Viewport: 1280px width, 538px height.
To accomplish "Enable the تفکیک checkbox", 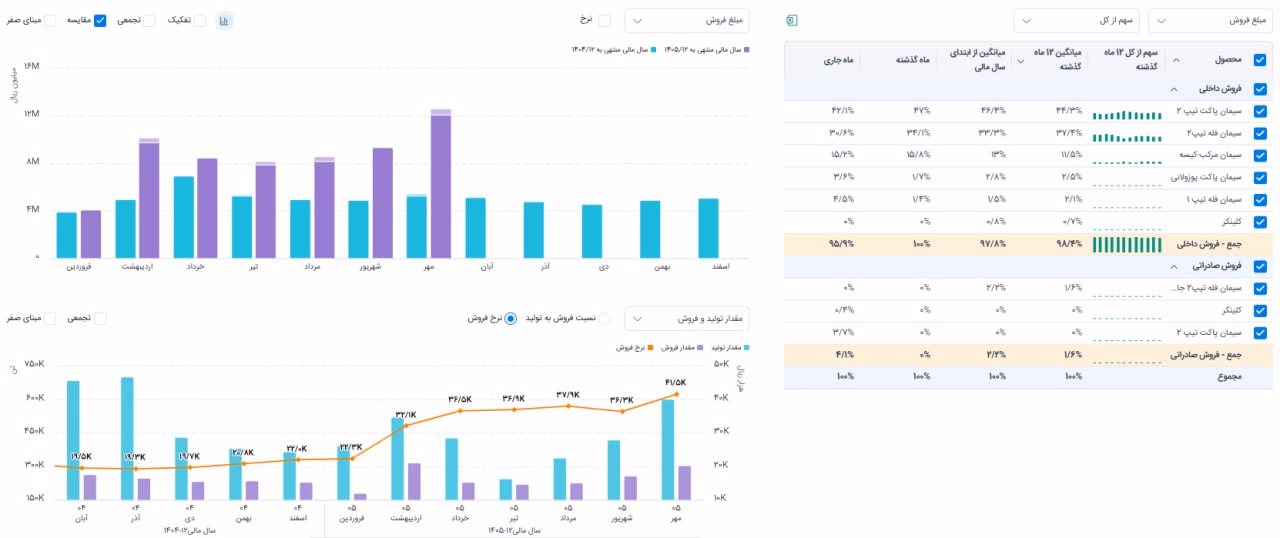I will click(200, 20).
